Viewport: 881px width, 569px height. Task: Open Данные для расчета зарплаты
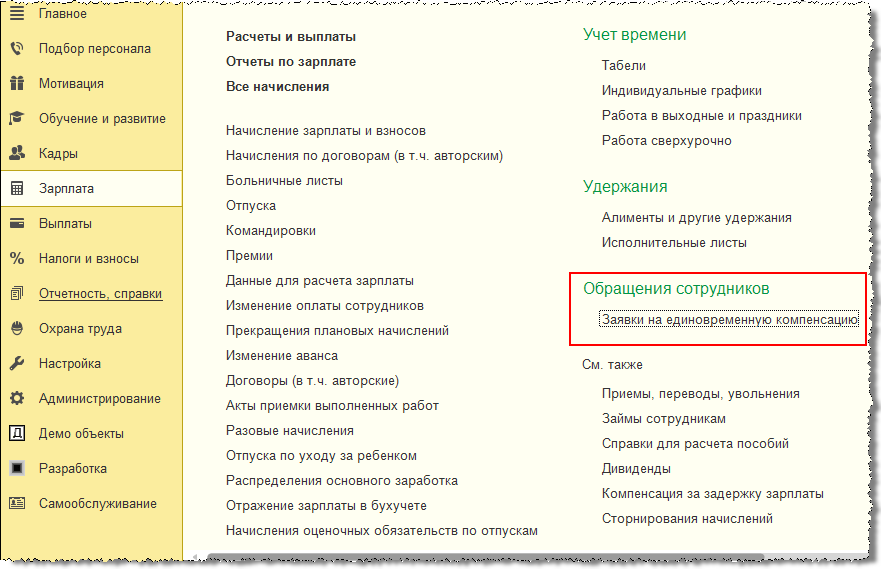[319, 281]
